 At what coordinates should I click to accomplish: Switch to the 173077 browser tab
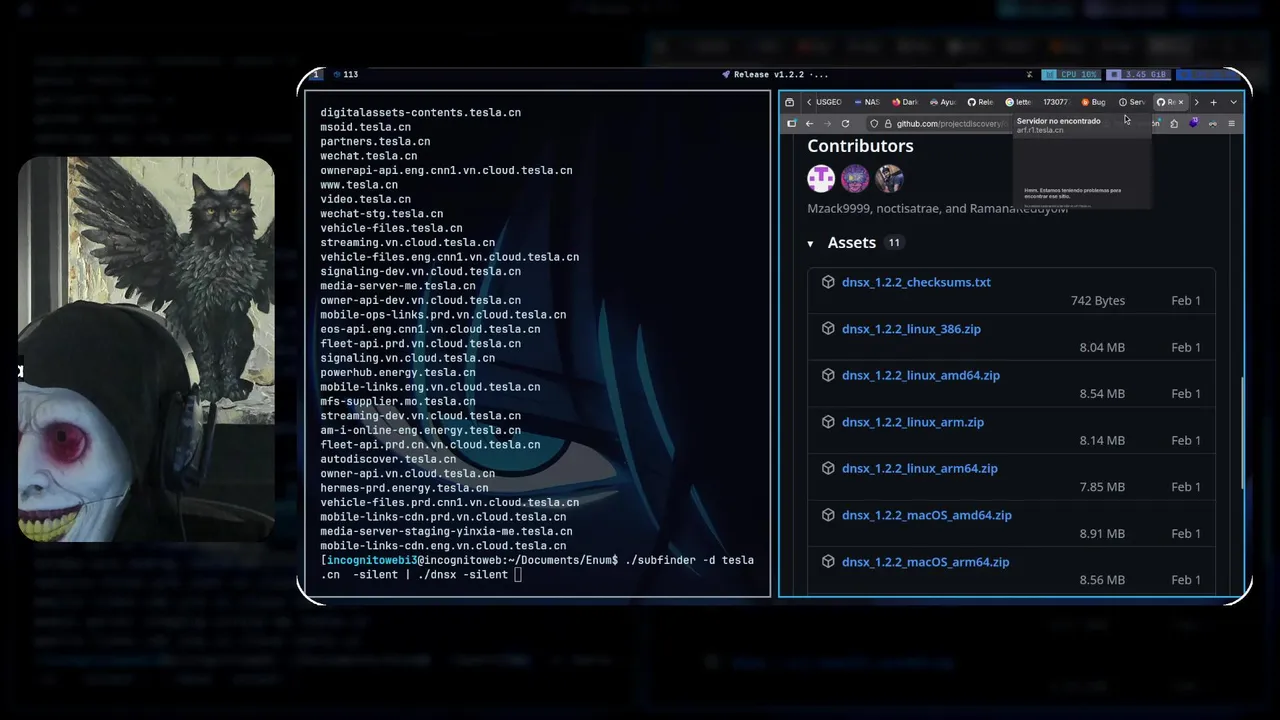[x=1056, y=102]
